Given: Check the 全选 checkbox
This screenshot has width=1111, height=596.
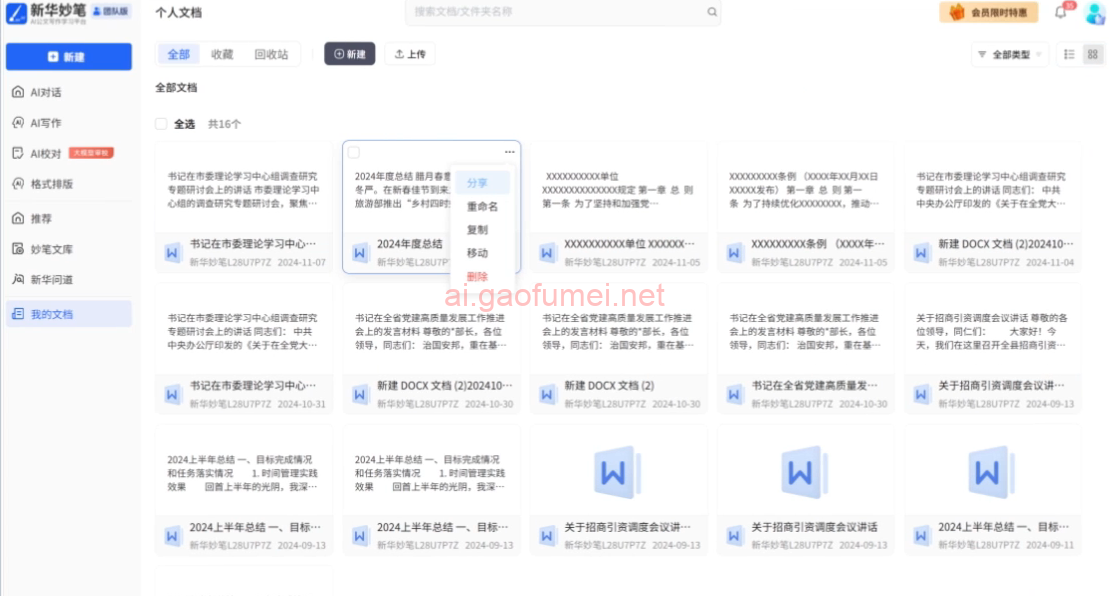Looking at the screenshot, I should click(x=161, y=124).
